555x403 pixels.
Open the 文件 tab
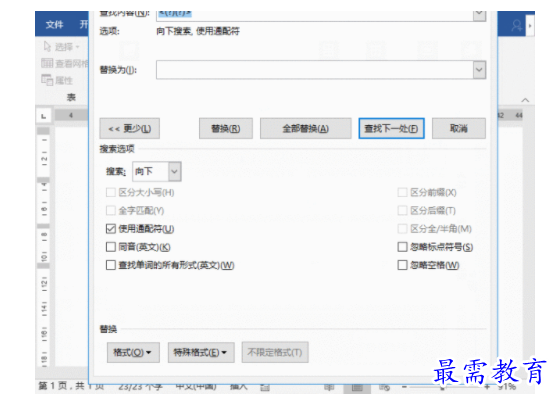55,24
